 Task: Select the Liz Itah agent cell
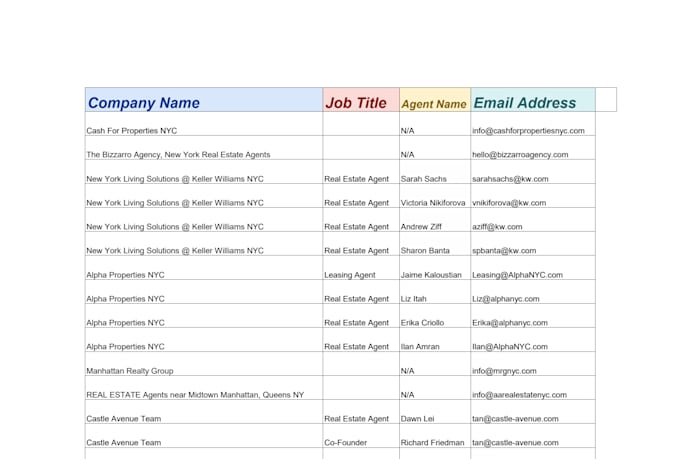coord(435,292)
